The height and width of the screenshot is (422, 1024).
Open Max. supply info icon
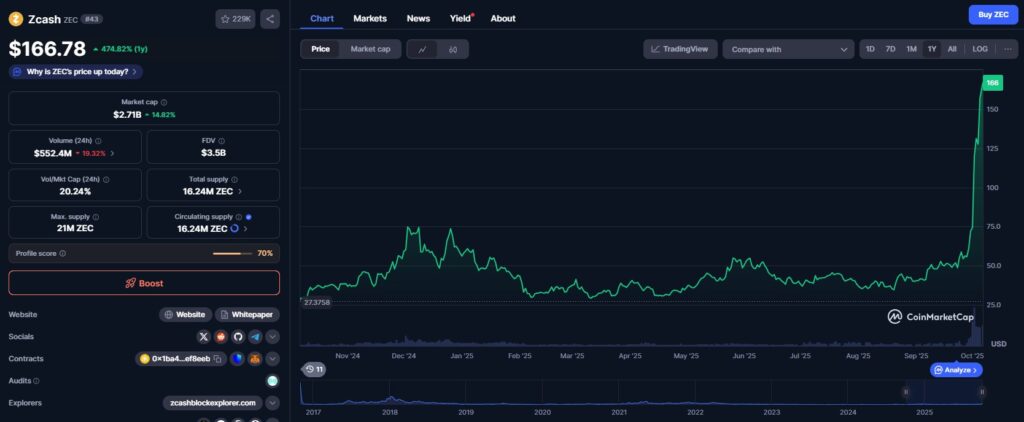95,217
